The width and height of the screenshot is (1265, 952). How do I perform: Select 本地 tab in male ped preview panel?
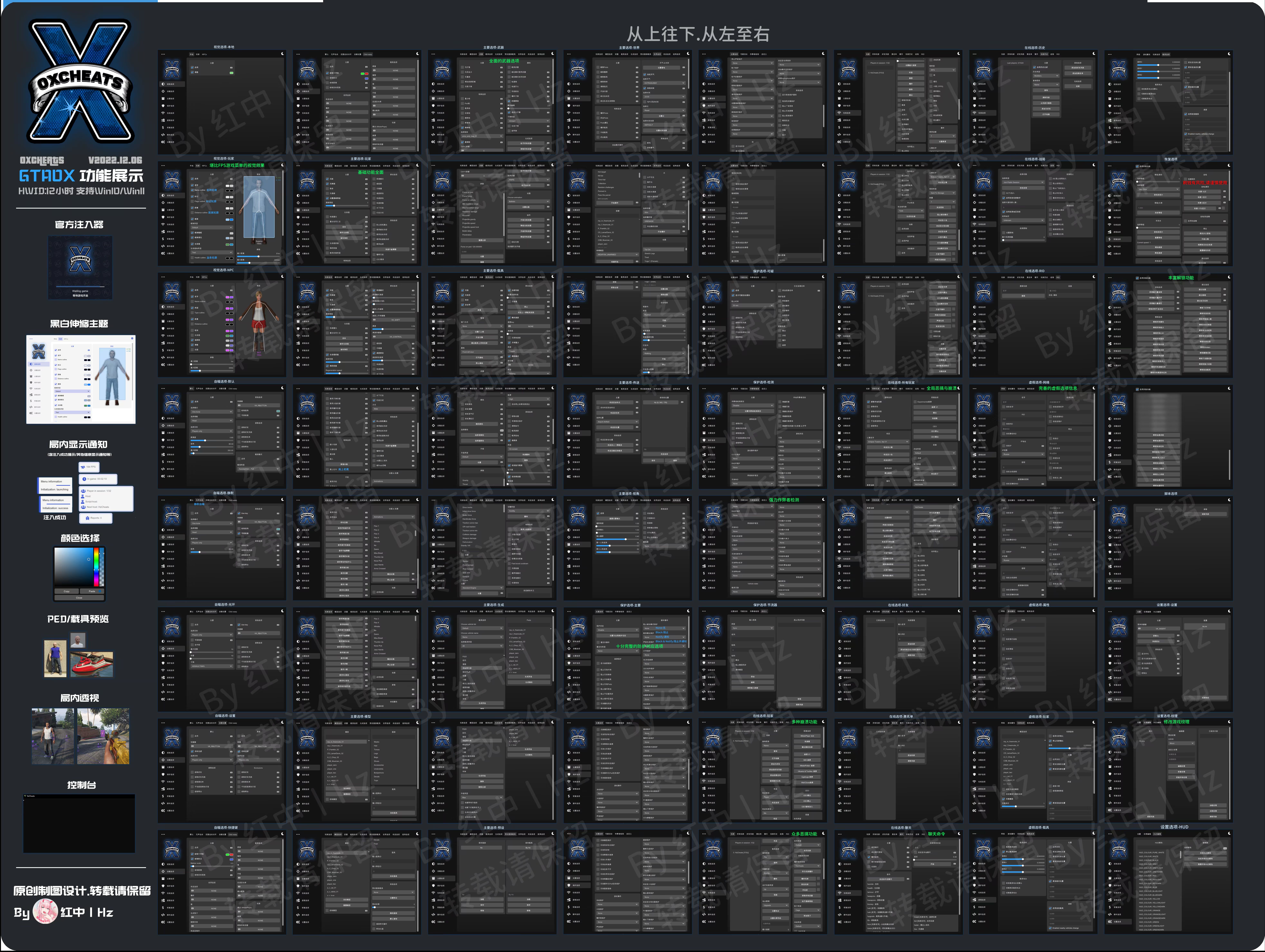coord(192,166)
